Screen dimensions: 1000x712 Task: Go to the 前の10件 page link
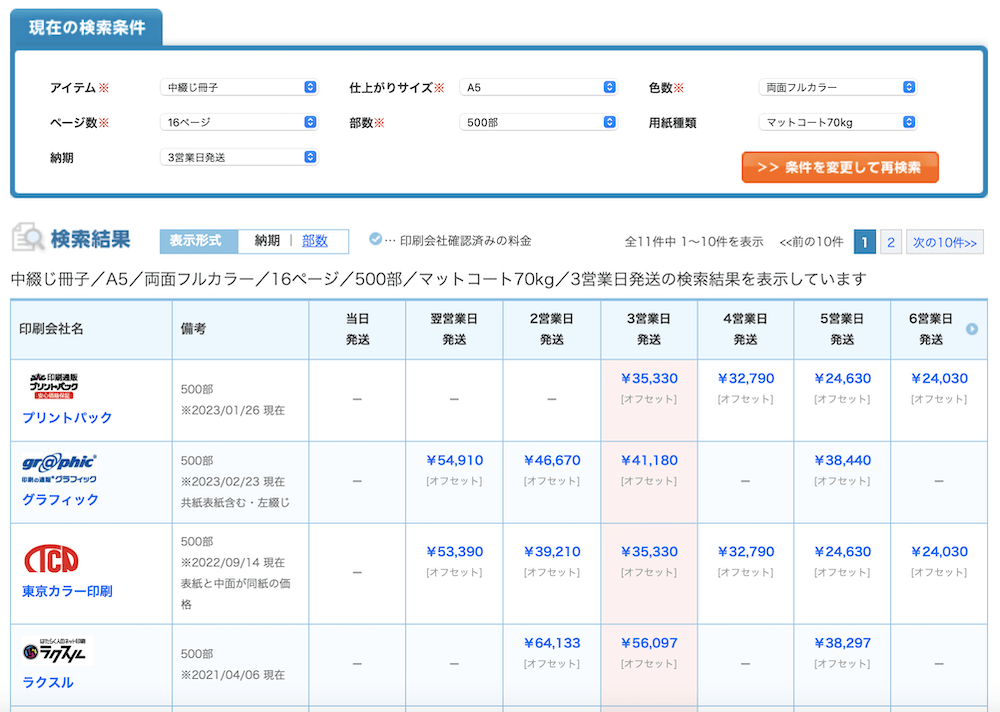pyautogui.click(x=811, y=242)
